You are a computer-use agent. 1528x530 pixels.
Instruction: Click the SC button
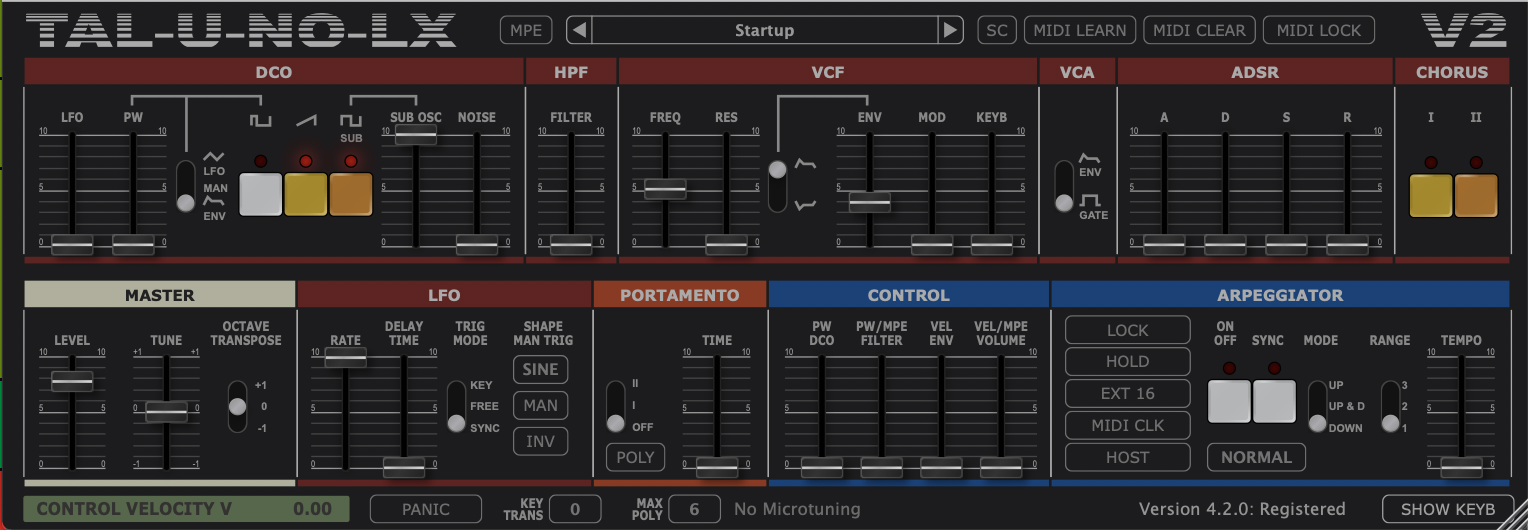(x=997, y=30)
